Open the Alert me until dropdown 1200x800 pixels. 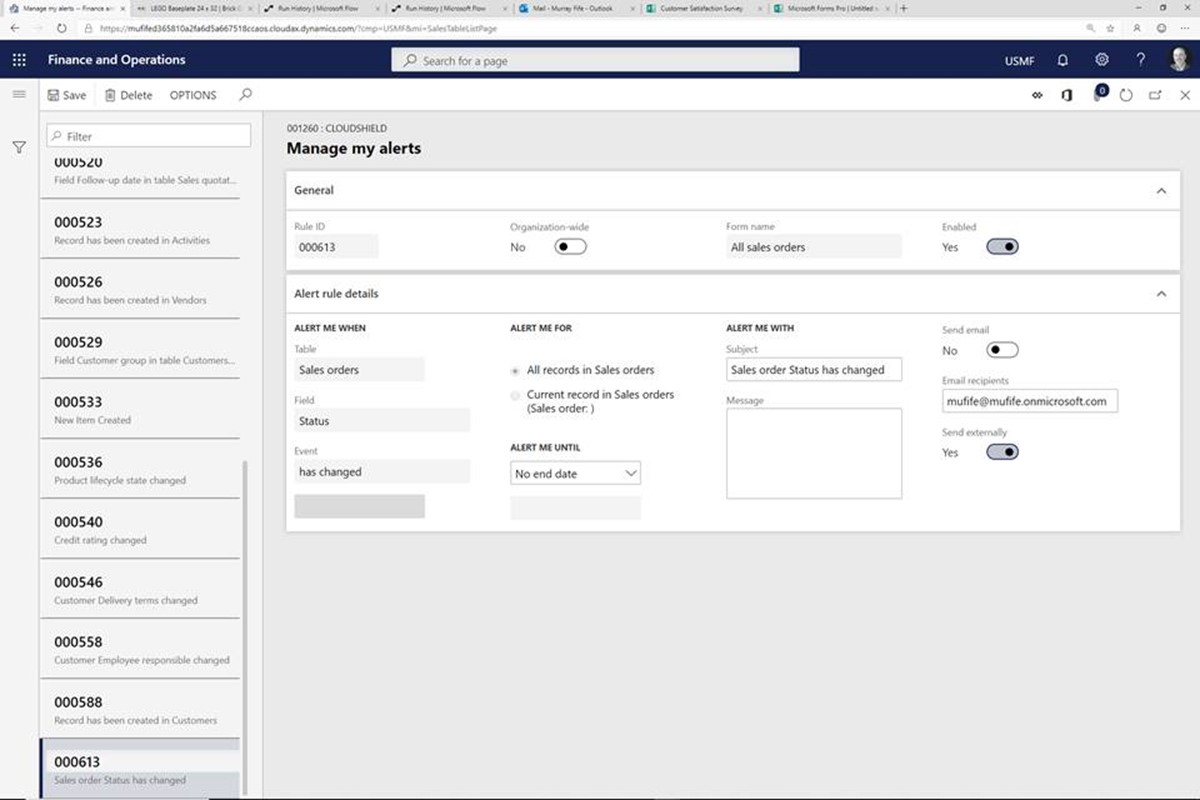coord(575,474)
